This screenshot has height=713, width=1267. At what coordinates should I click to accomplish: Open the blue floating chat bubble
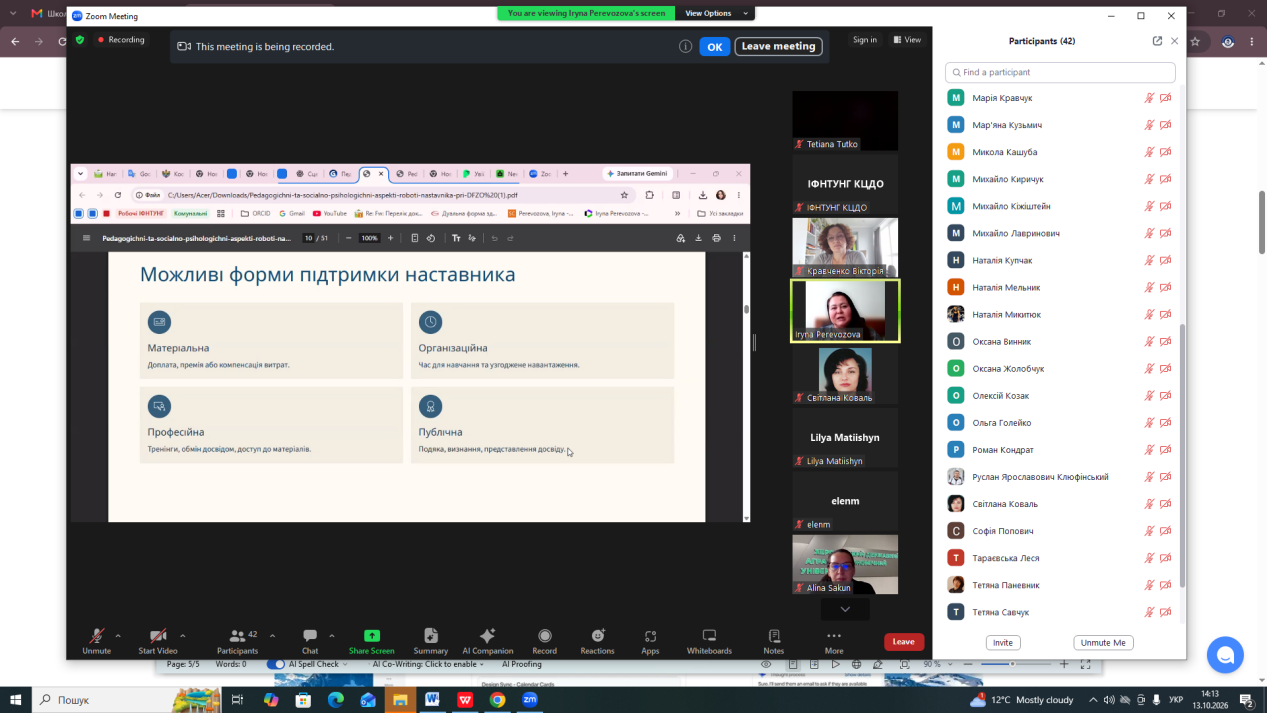coord(1225,655)
